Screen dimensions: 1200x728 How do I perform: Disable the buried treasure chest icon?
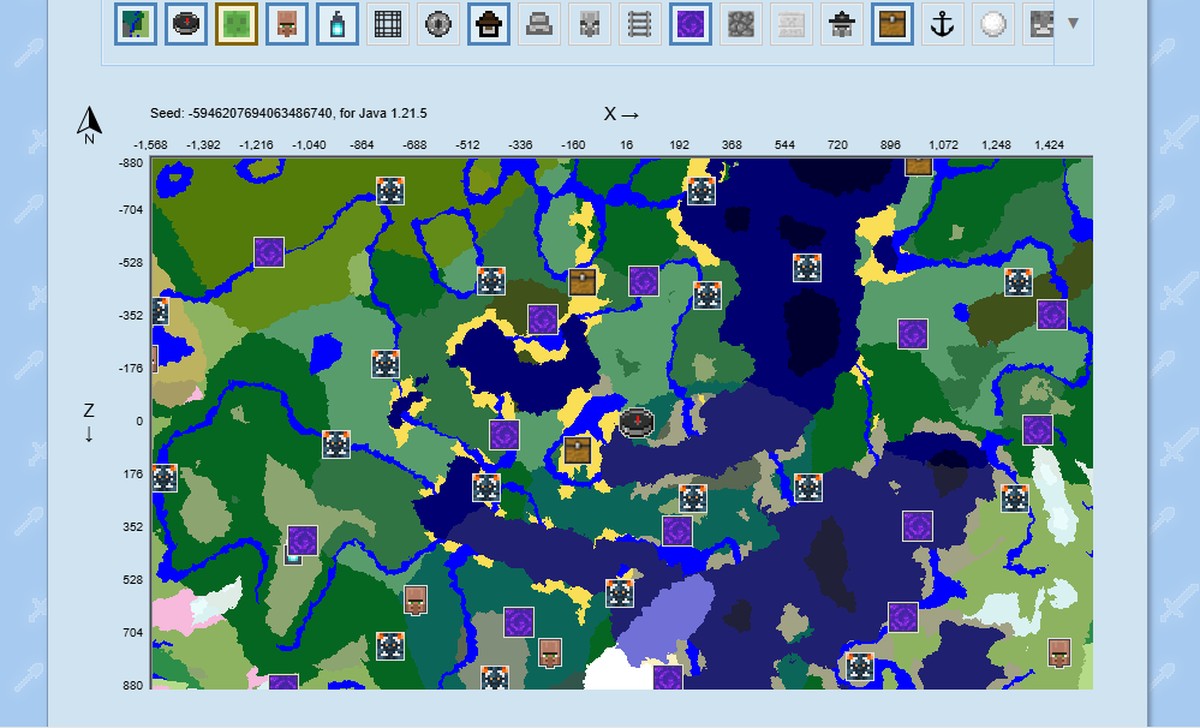[893, 25]
